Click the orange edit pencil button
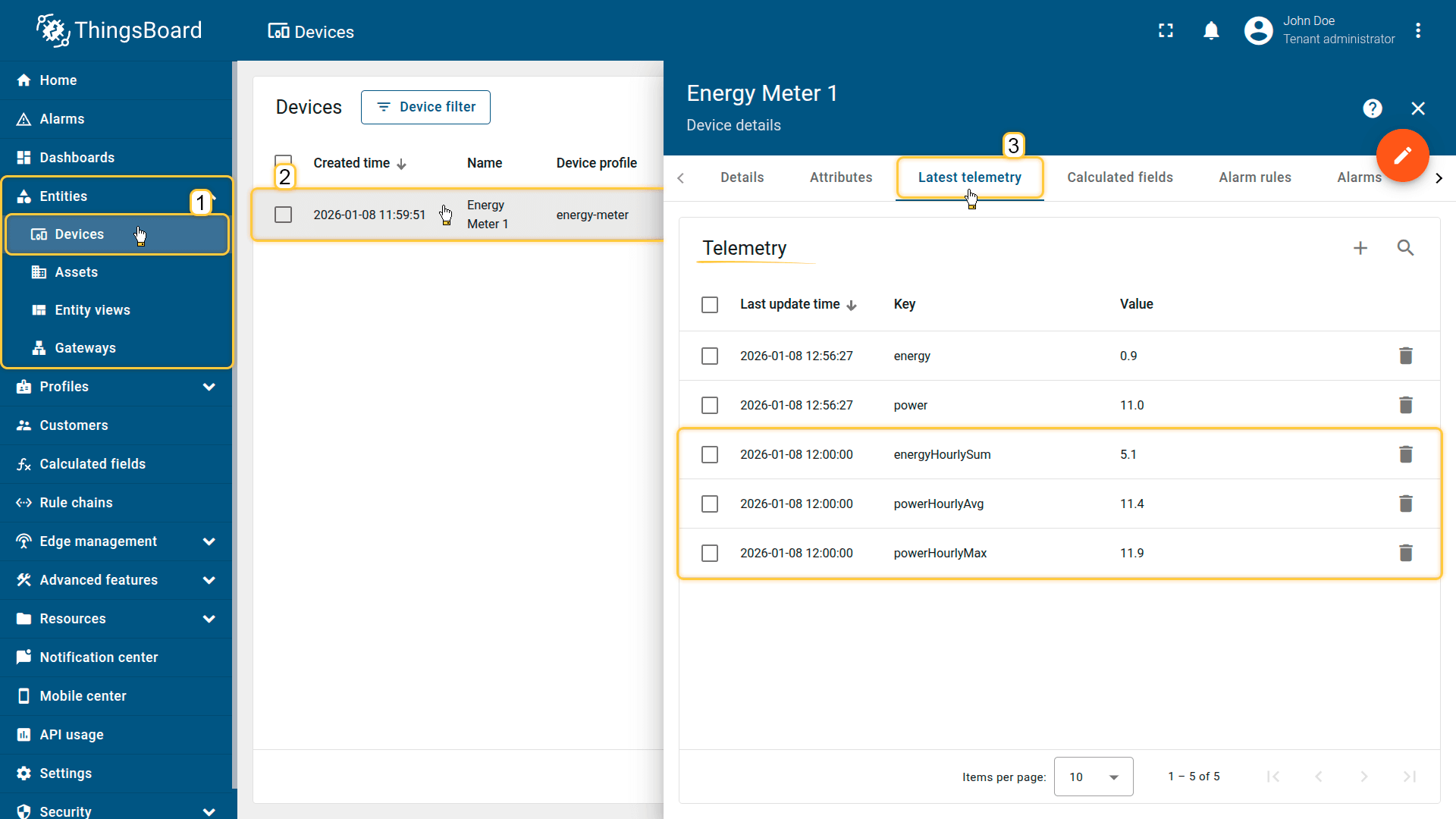The width and height of the screenshot is (1456, 819). [x=1402, y=155]
